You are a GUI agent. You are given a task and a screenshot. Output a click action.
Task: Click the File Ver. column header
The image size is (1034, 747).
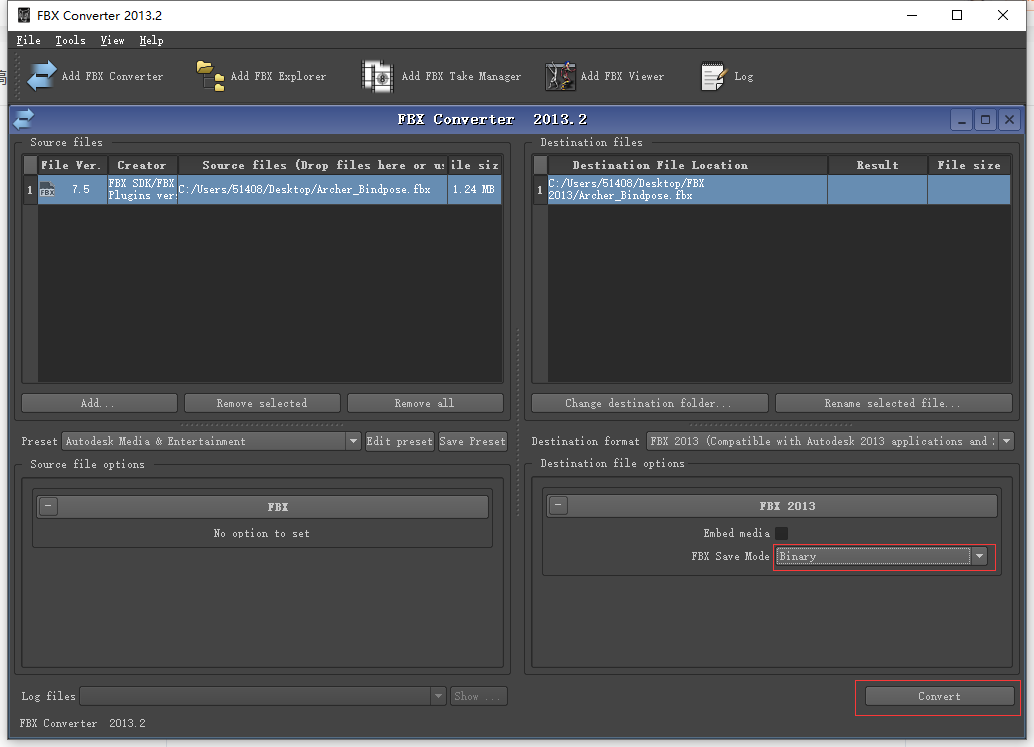72,165
